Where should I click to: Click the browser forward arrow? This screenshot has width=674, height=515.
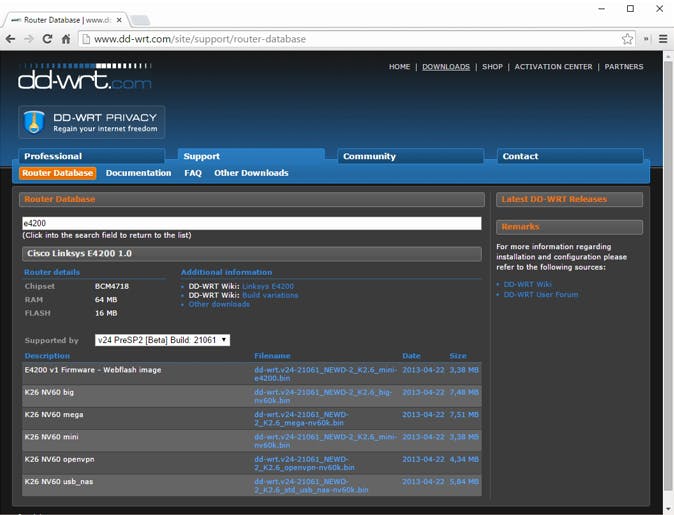(x=28, y=39)
